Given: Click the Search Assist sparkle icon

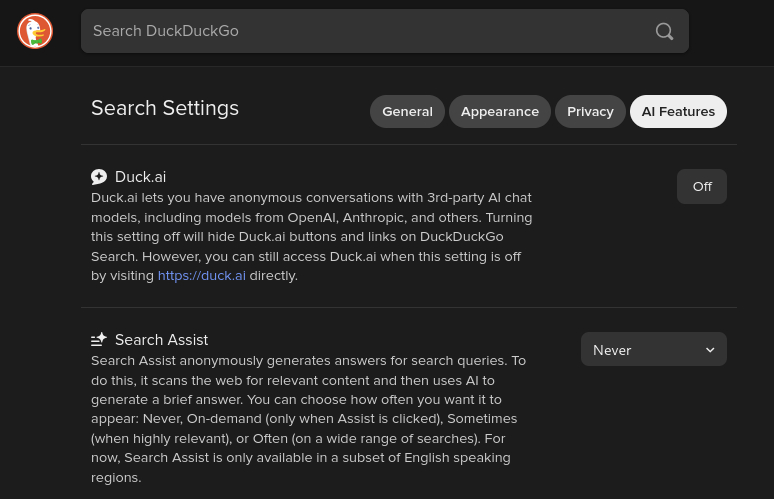Looking at the screenshot, I should pyautogui.click(x=99, y=340).
